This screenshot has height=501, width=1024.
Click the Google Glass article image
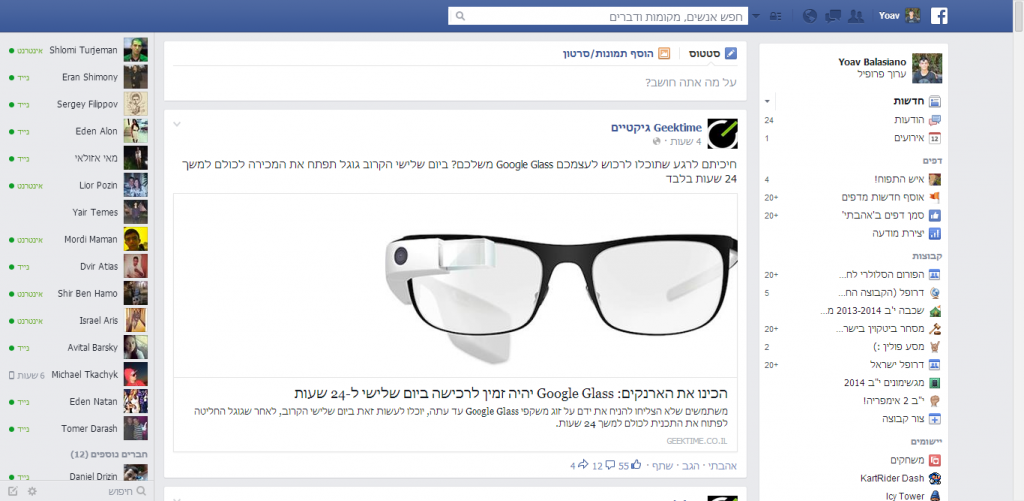tap(455, 285)
